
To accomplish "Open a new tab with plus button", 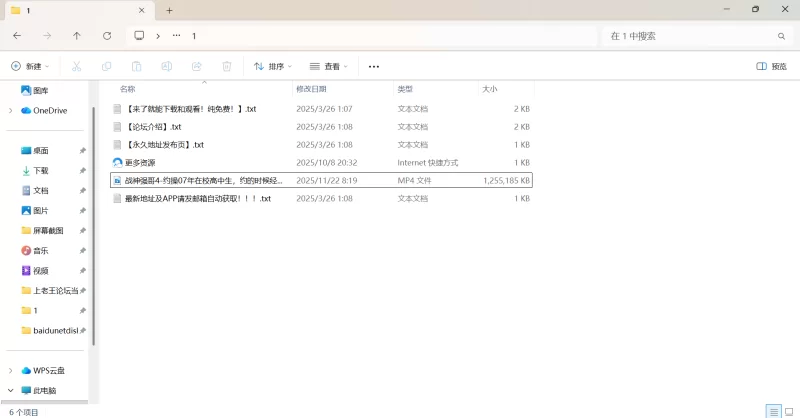I will tap(169, 10).
